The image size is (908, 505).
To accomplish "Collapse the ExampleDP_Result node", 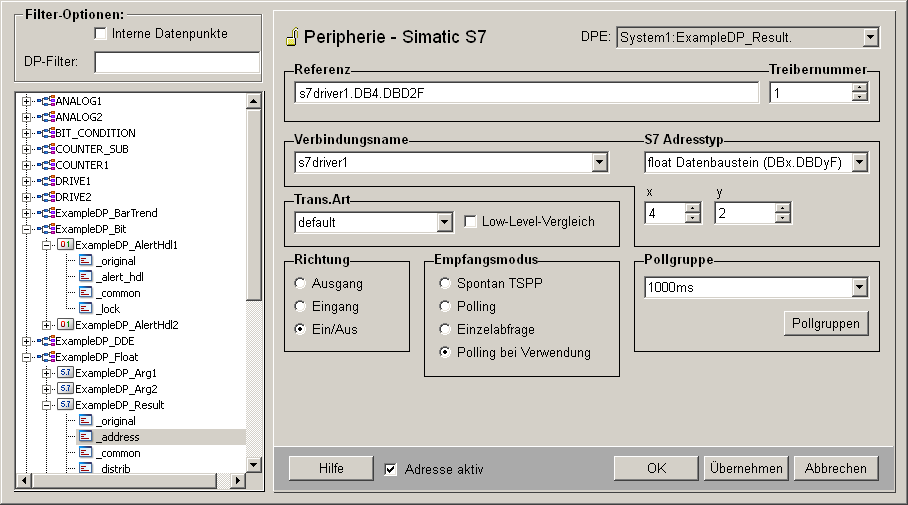I will coord(46,405).
